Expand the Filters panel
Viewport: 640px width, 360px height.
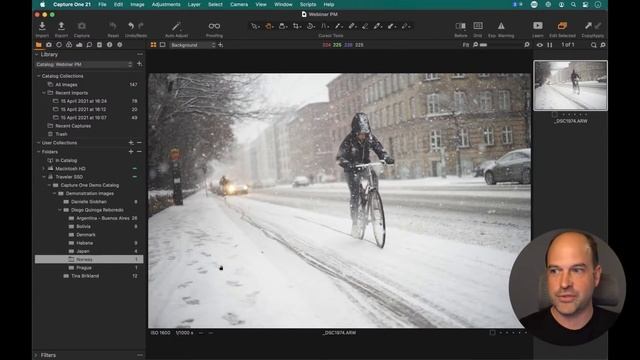click(36, 355)
